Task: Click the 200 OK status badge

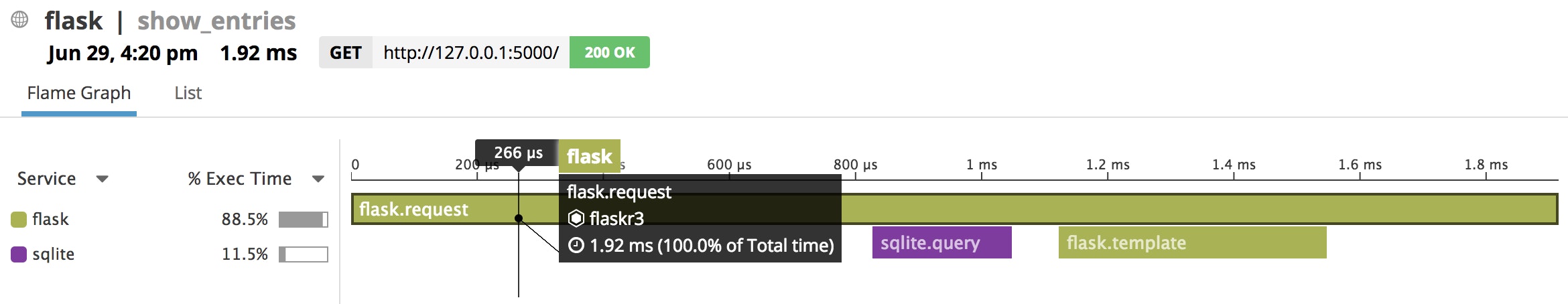Action: [610, 52]
